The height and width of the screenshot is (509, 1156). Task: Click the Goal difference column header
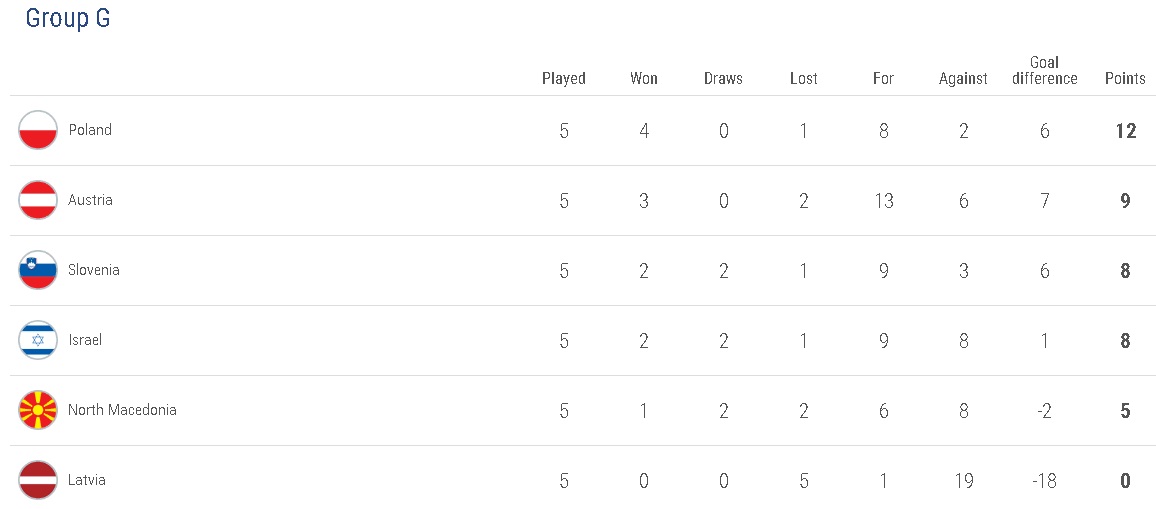tap(1044, 70)
